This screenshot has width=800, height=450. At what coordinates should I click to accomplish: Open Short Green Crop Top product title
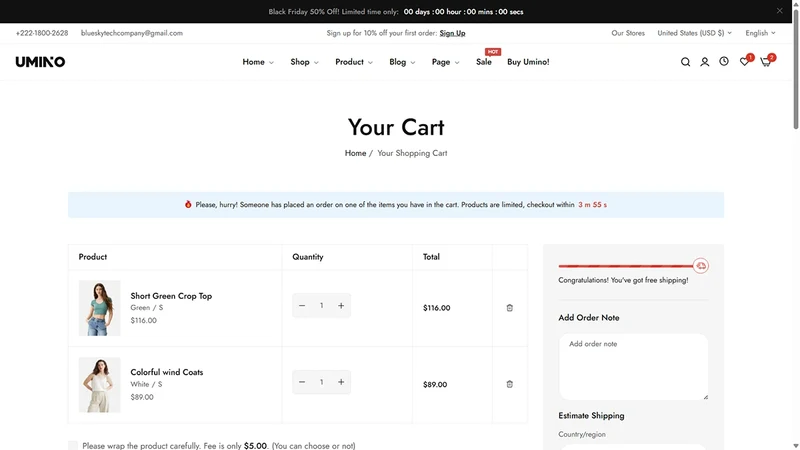(171, 296)
